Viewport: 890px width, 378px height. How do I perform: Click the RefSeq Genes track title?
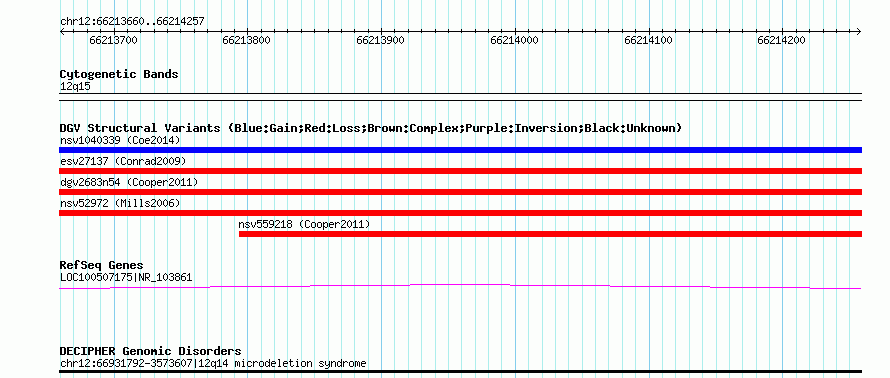coord(101,265)
